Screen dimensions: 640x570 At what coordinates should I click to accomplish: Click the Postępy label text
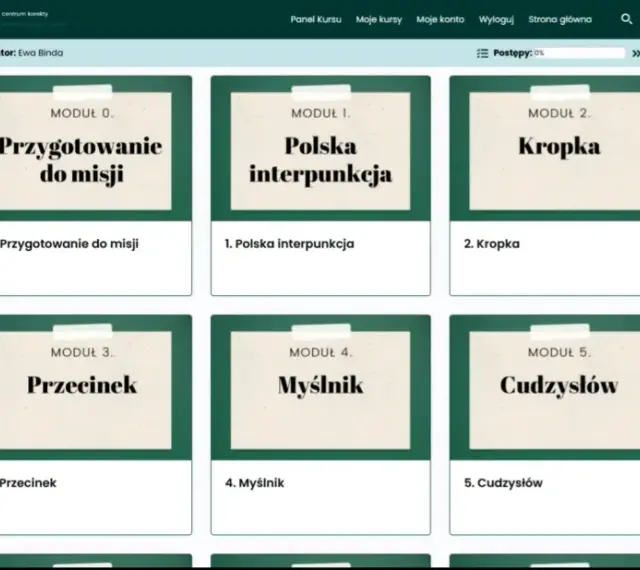point(512,53)
